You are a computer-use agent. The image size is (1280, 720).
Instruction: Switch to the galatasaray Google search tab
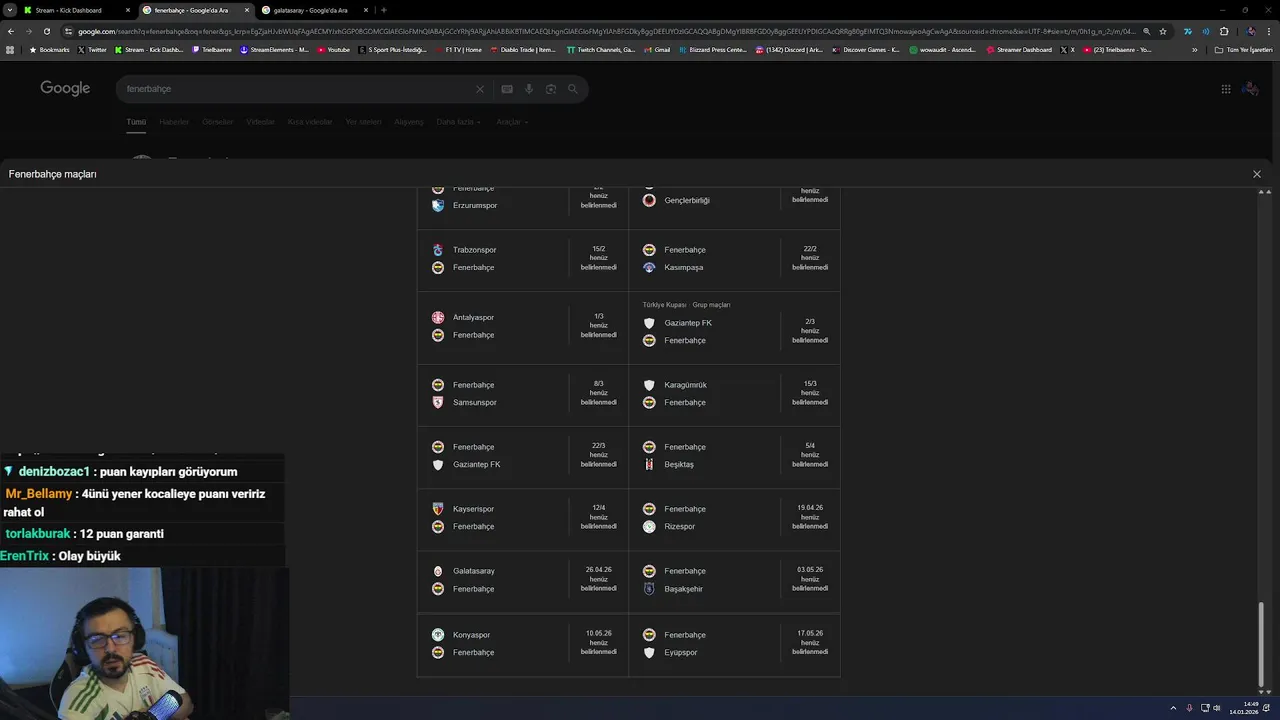click(315, 10)
